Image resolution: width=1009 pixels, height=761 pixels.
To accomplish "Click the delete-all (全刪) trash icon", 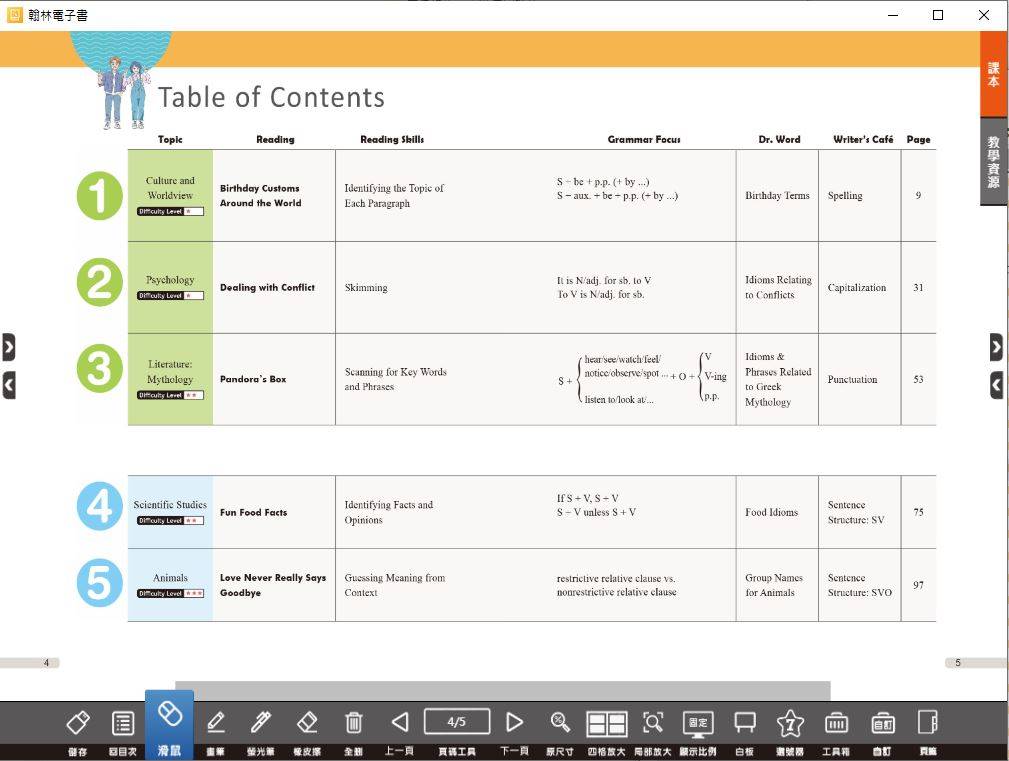I will coord(353,723).
